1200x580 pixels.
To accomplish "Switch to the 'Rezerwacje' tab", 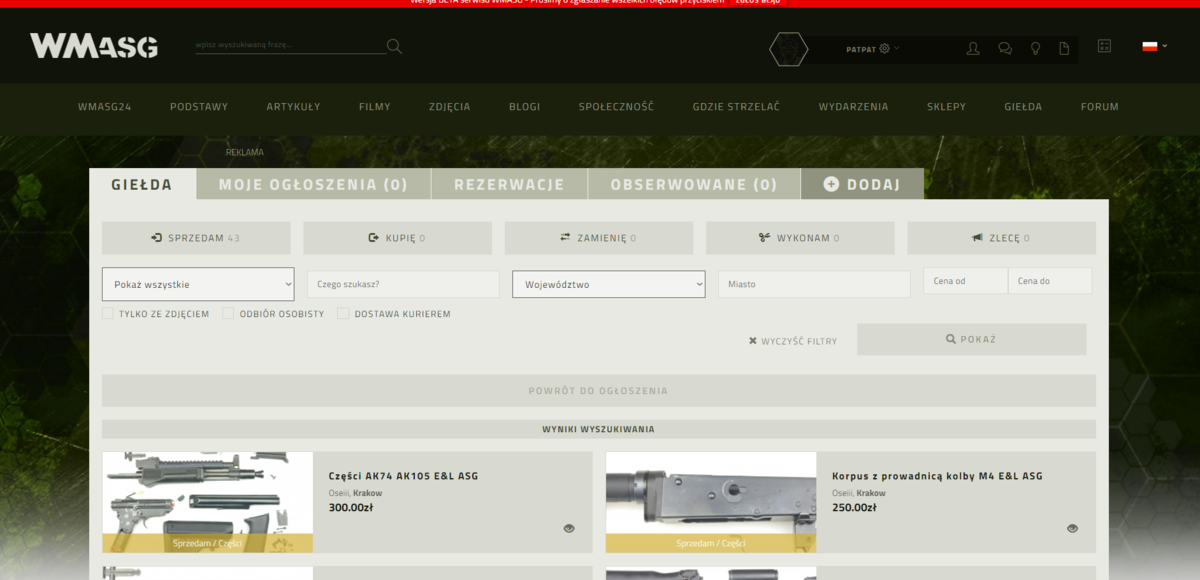I will pos(509,184).
